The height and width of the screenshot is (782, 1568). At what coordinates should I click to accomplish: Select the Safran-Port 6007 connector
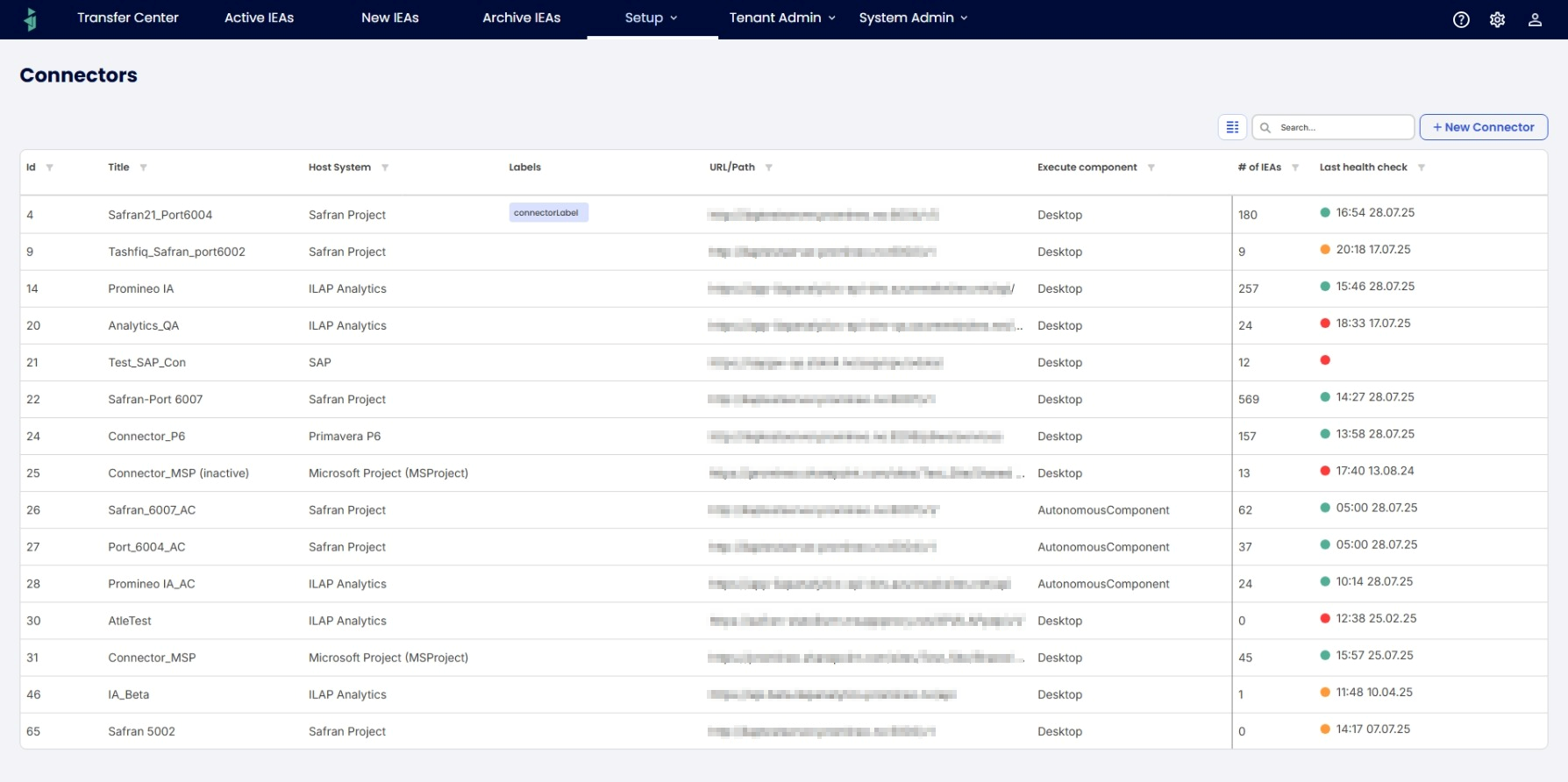pos(155,399)
